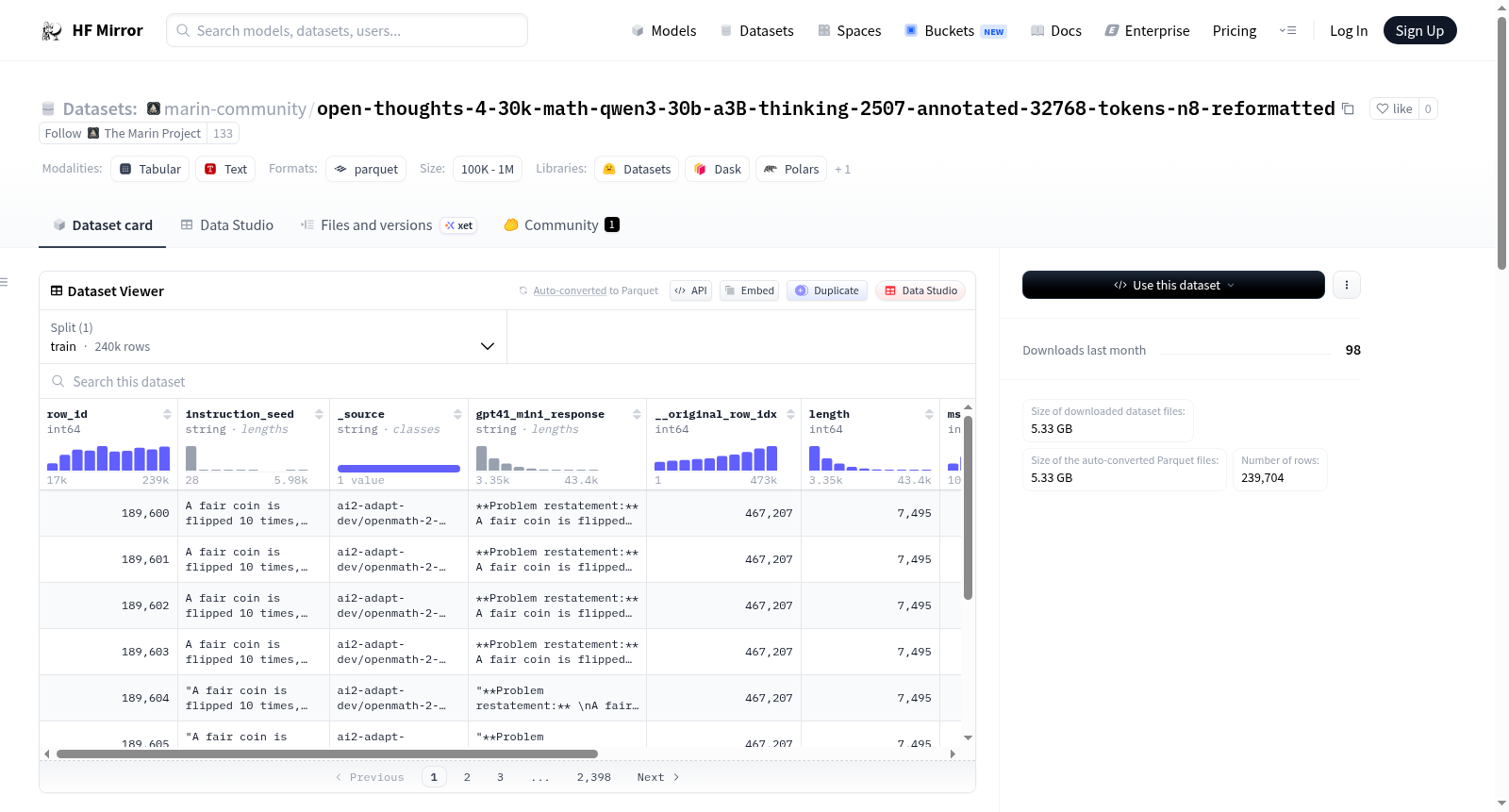Click the table horizontal scrollbar

pos(326,754)
